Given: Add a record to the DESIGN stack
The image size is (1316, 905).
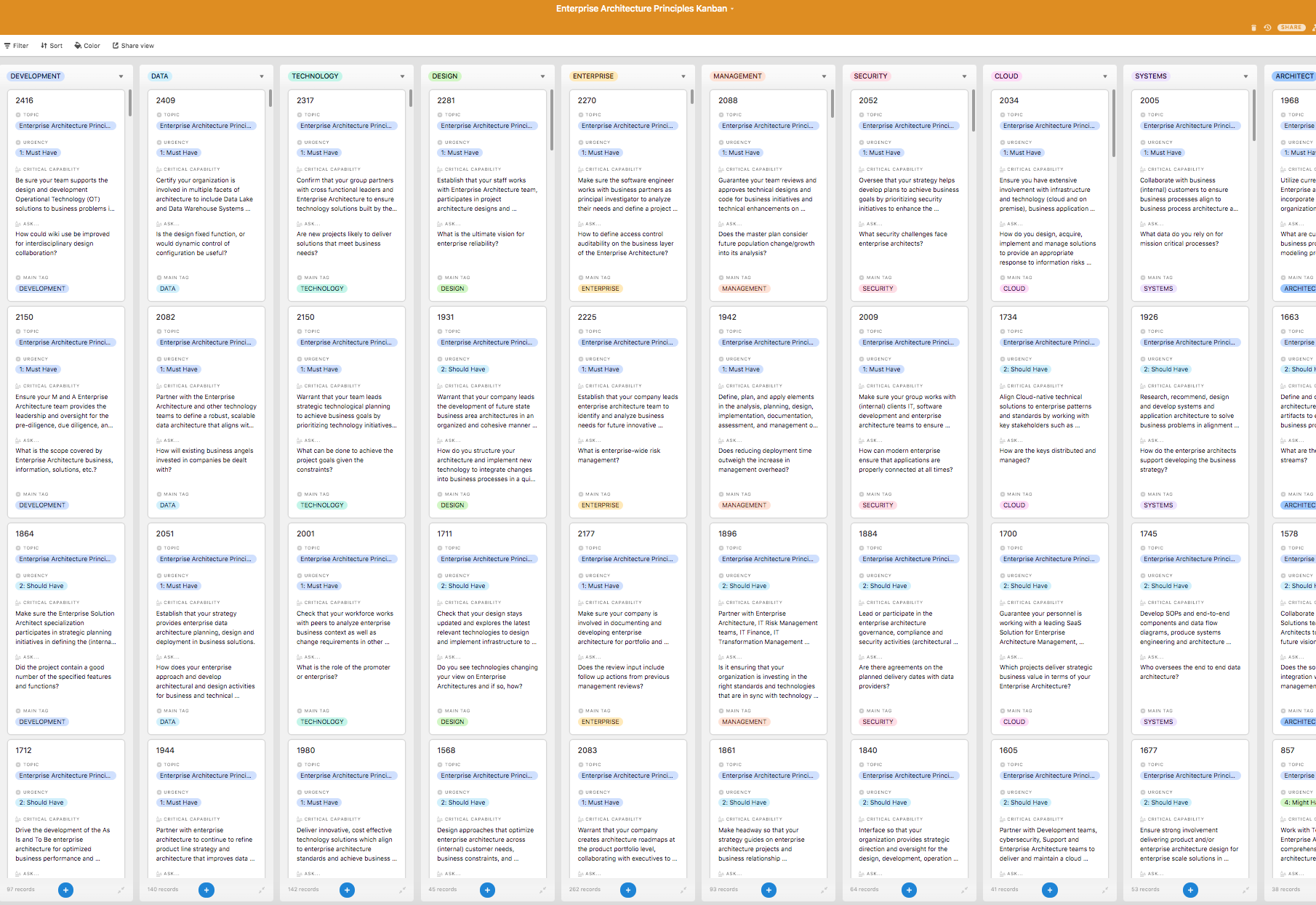Looking at the screenshot, I should (487, 890).
